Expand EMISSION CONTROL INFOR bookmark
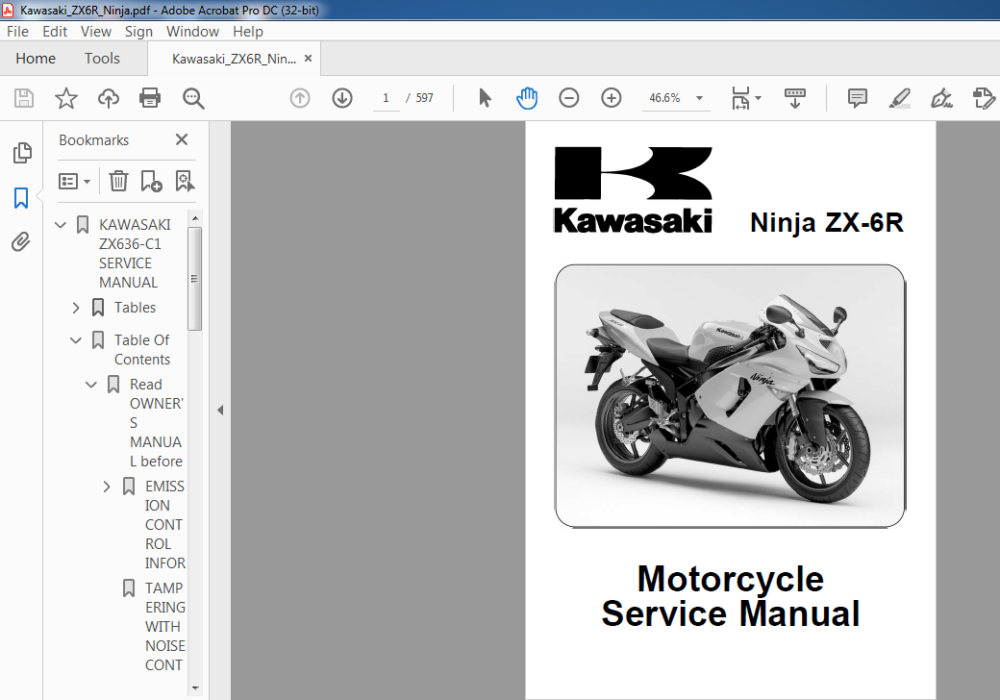1000x700 pixels. click(x=107, y=487)
